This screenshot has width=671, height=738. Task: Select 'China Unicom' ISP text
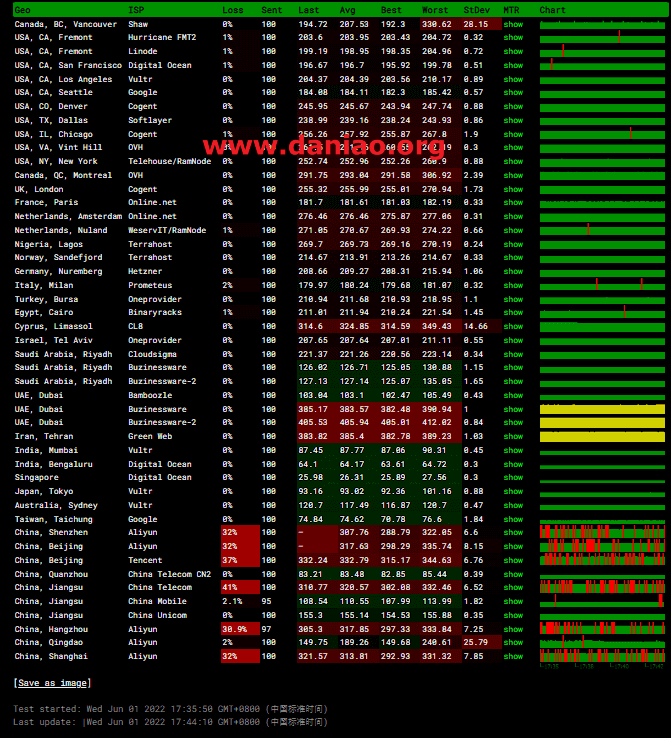click(x=157, y=615)
